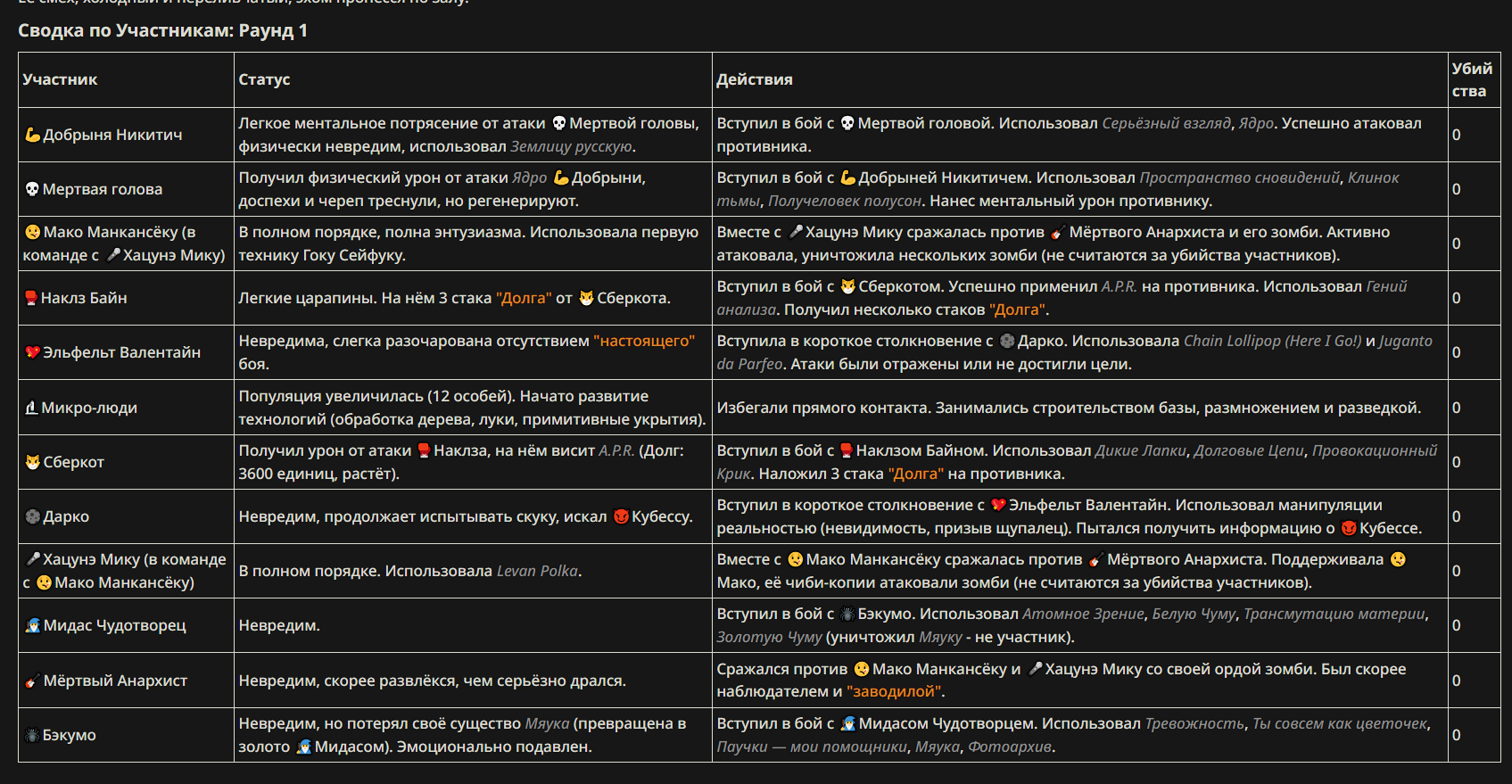Click italic text 'Гений анализа'
The height and width of the screenshot is (784, 1512).
tap(1062, 298)
